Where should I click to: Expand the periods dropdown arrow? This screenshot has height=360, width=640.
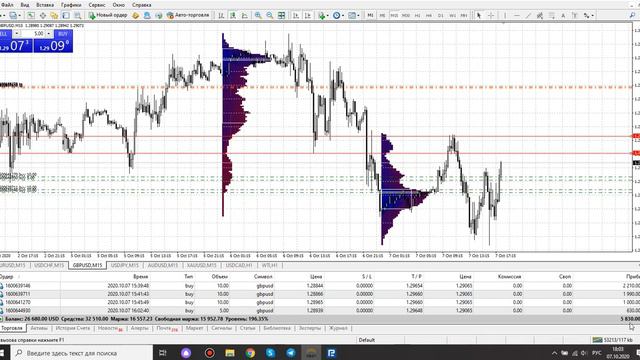(343, 16)
